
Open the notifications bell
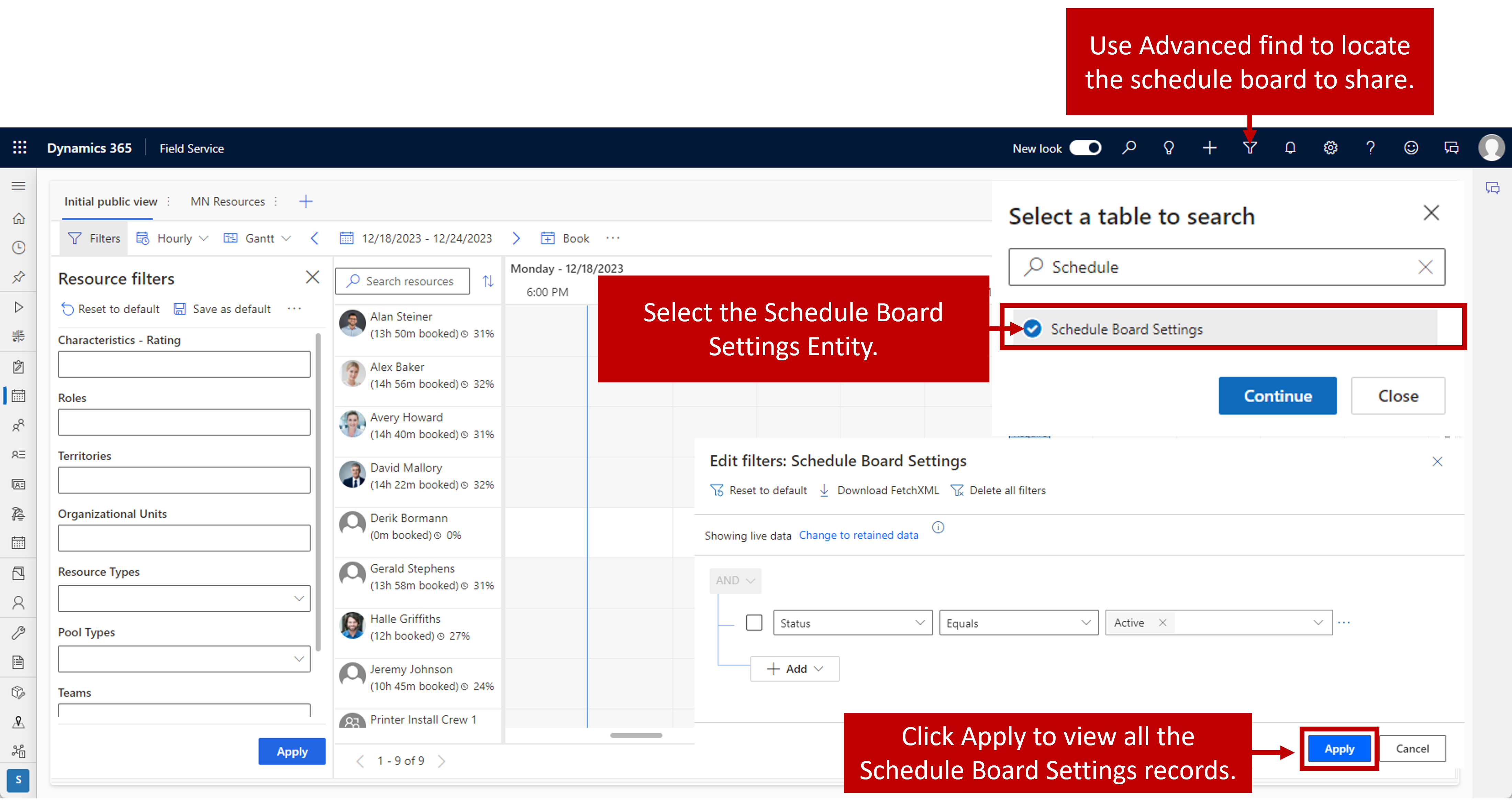1290,148
